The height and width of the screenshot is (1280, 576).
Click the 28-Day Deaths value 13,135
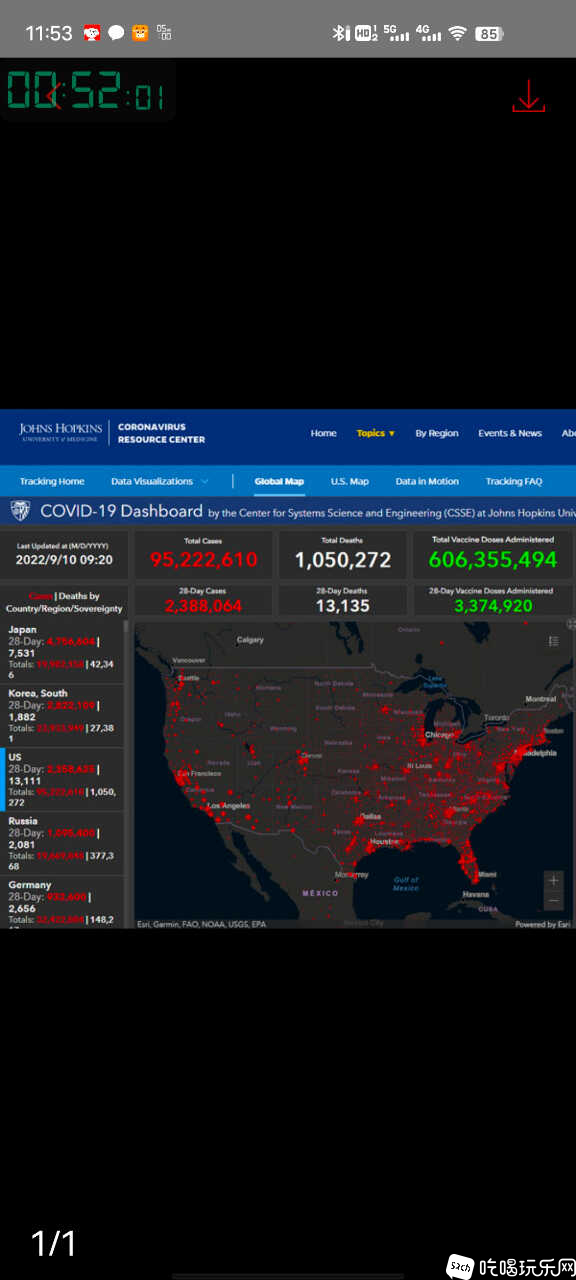[x=343, y=606]
